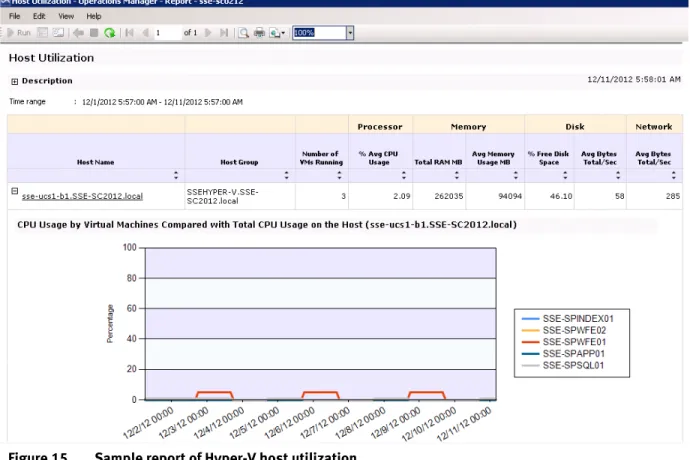The width and height of the screenshot is (690, 460).
Task: Go to the next report page
Action: tap(208, 33)
